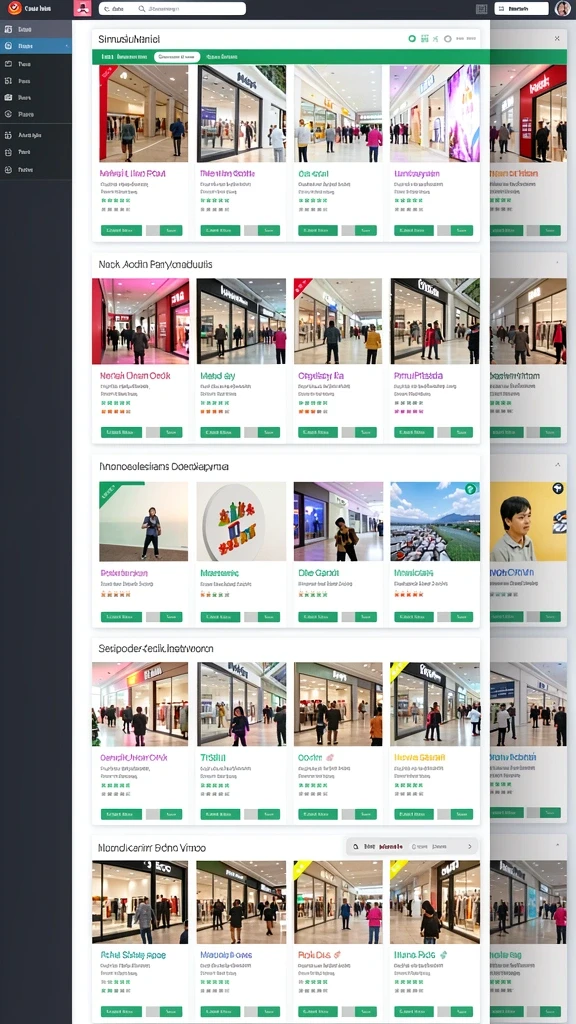Click the orange star rating on the round sign card
Viewport: 576px width, 1024px height.
coord(215,594)
